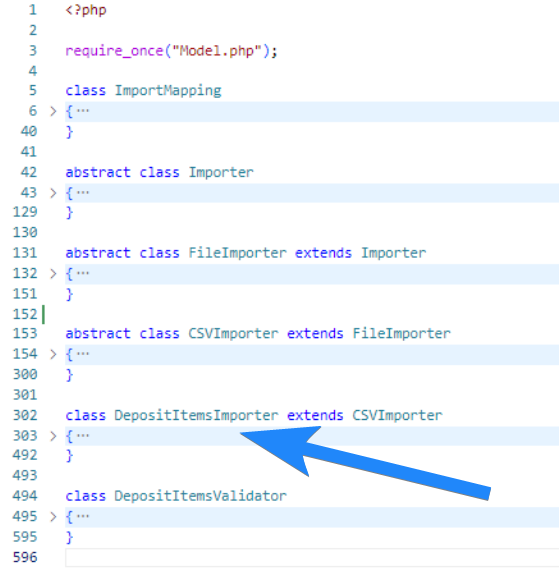The height and width of the screenshot is (587, 559).
Task: Click the folded ellipsis on line 132
Action: coord(83,273)
